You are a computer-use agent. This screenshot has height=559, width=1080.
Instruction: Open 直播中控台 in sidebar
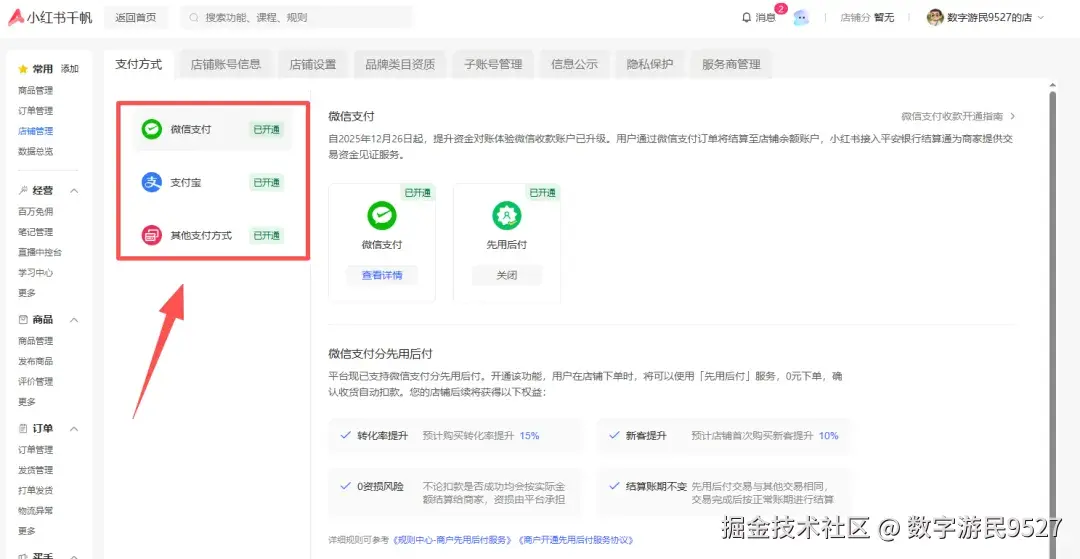(x=40, y=253)
